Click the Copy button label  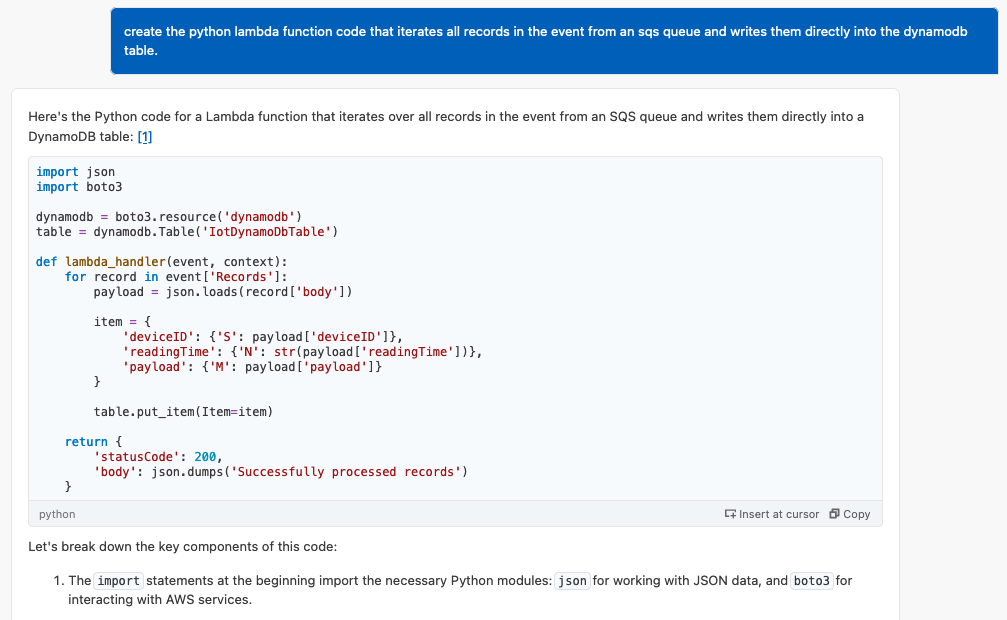855,514
